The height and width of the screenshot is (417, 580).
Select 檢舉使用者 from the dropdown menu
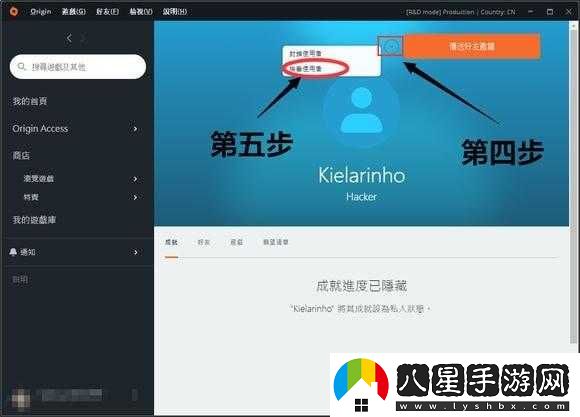coord(306,69)
